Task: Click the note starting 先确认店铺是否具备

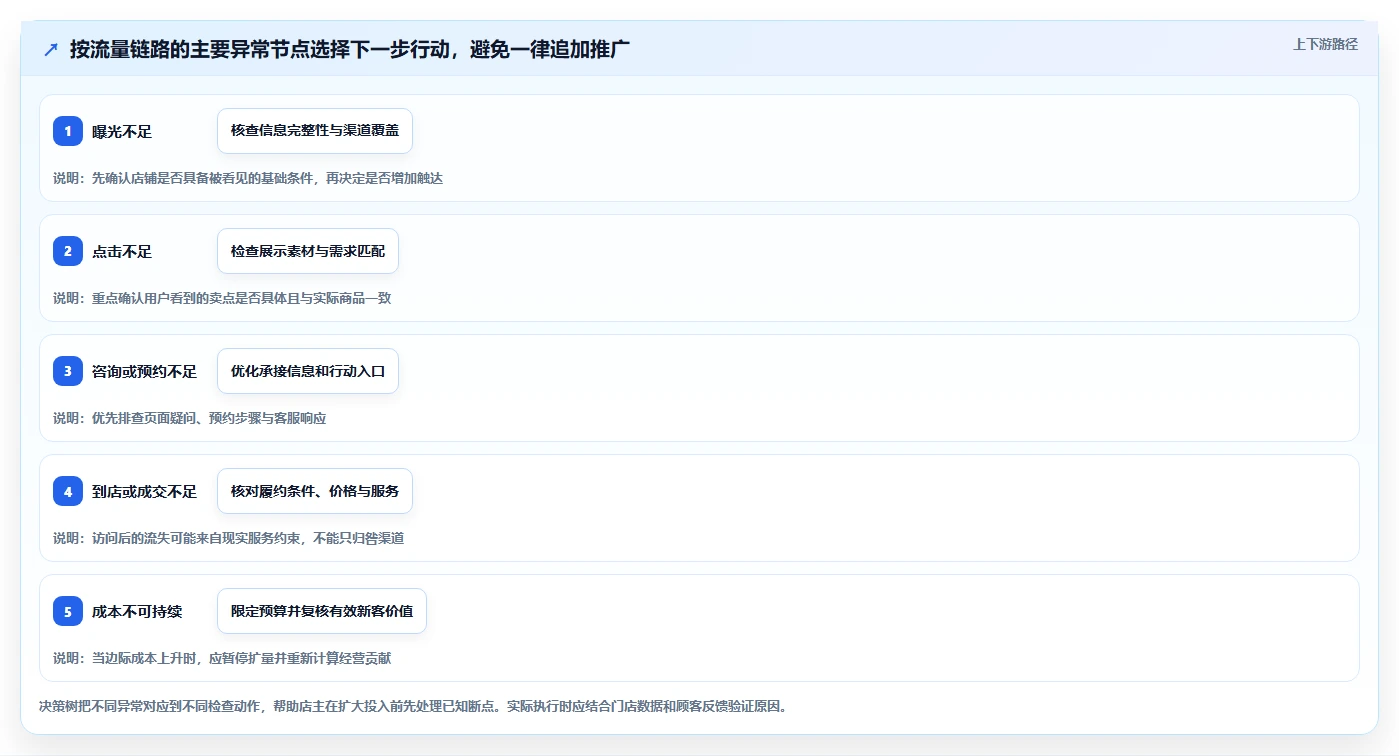Action: point(248,178)
